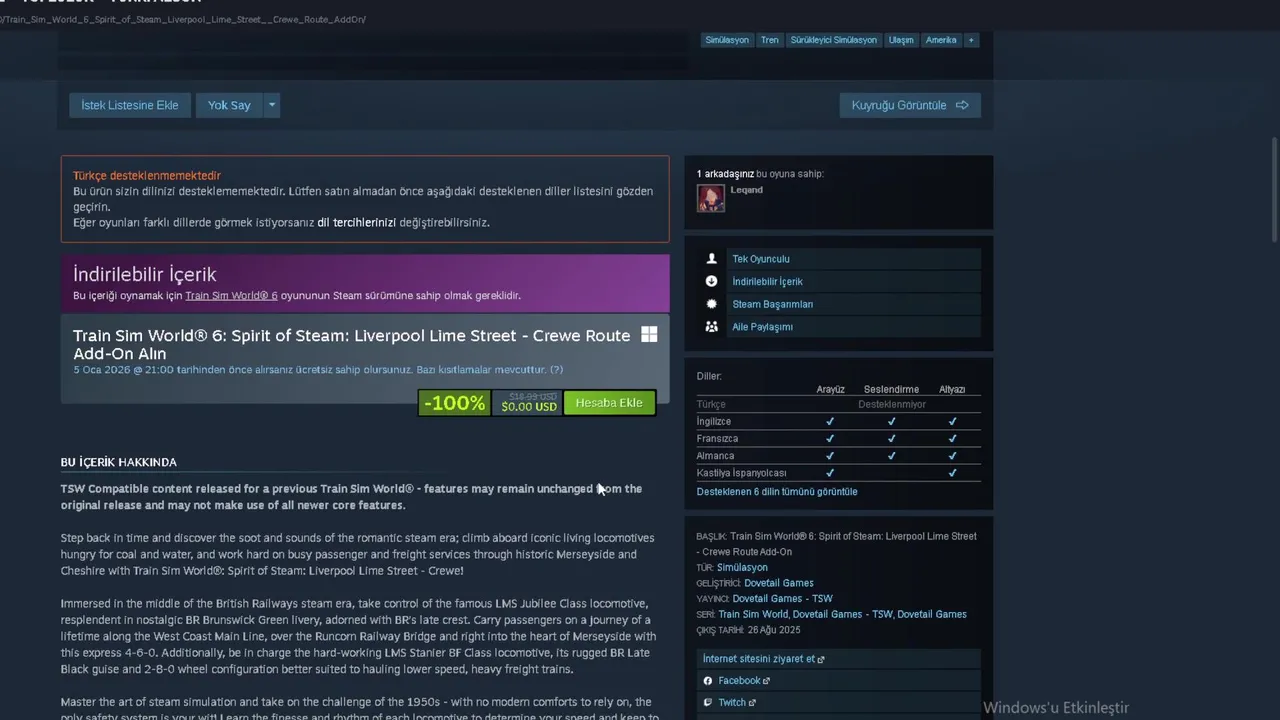Open Dovetail Games - TSW publisher link
1280x720 pixels.
pos(782,599)
